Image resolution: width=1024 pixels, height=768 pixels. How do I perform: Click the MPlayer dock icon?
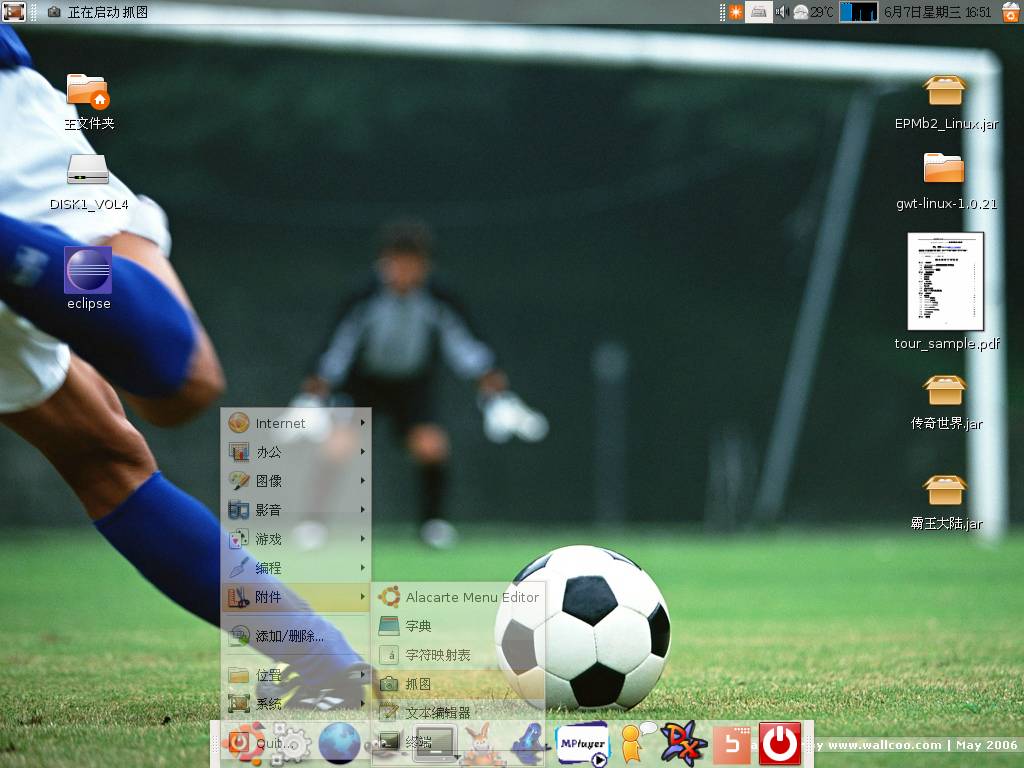[582, 744]
